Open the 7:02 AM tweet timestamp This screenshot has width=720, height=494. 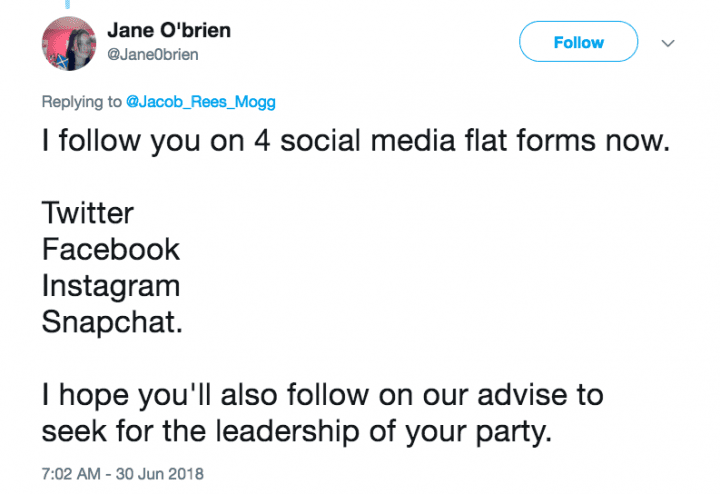(x=71, y=473)
